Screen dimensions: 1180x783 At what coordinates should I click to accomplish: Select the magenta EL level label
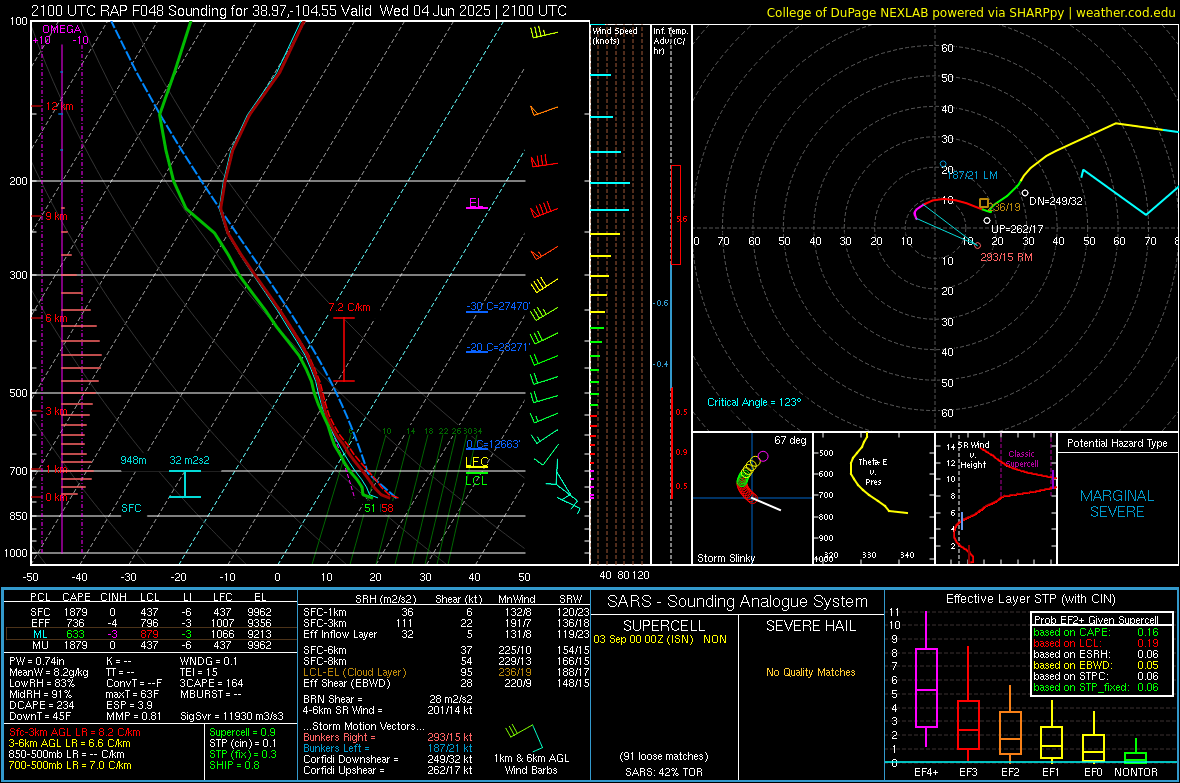476,203
